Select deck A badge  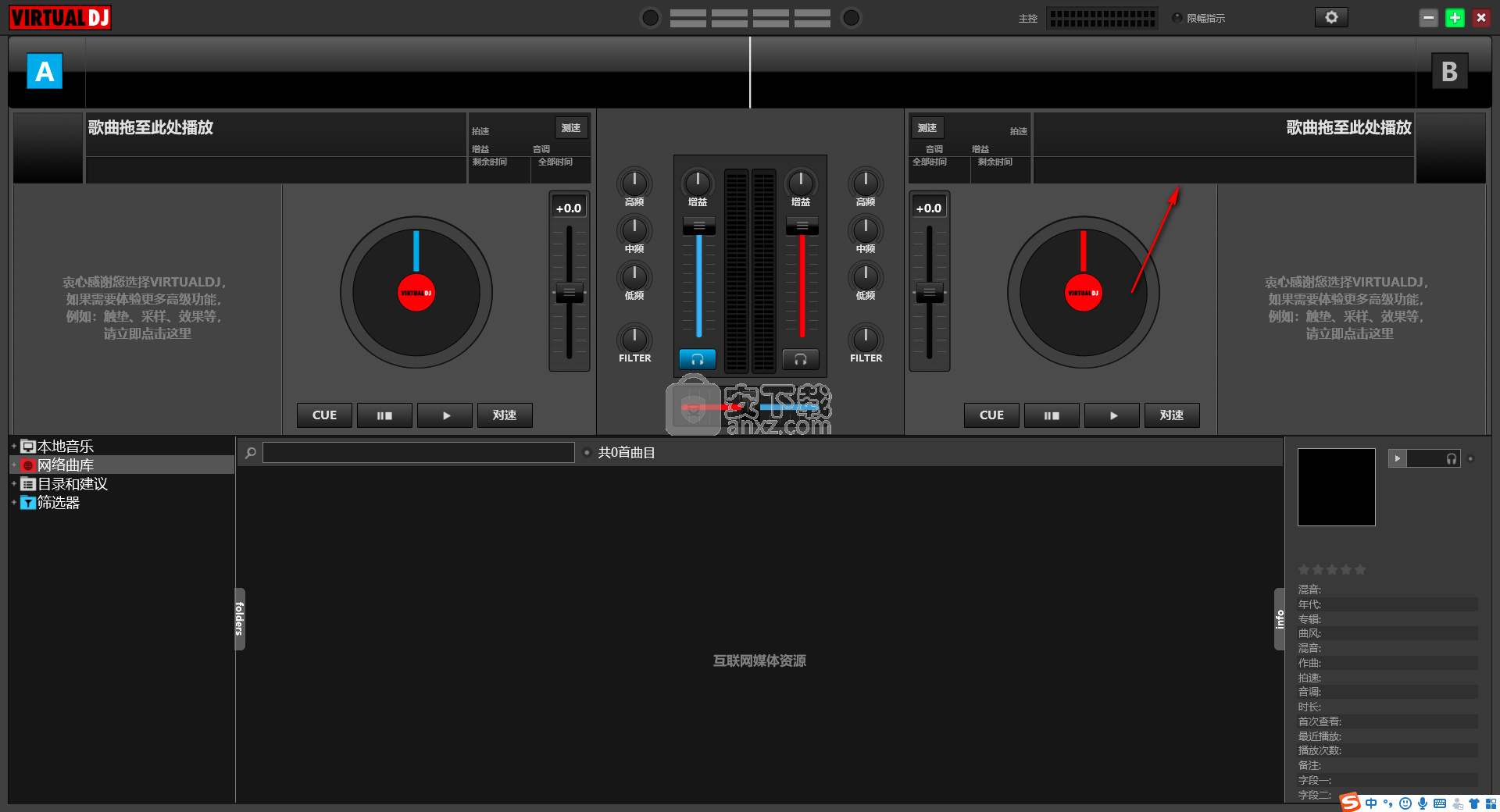[45, 71]
